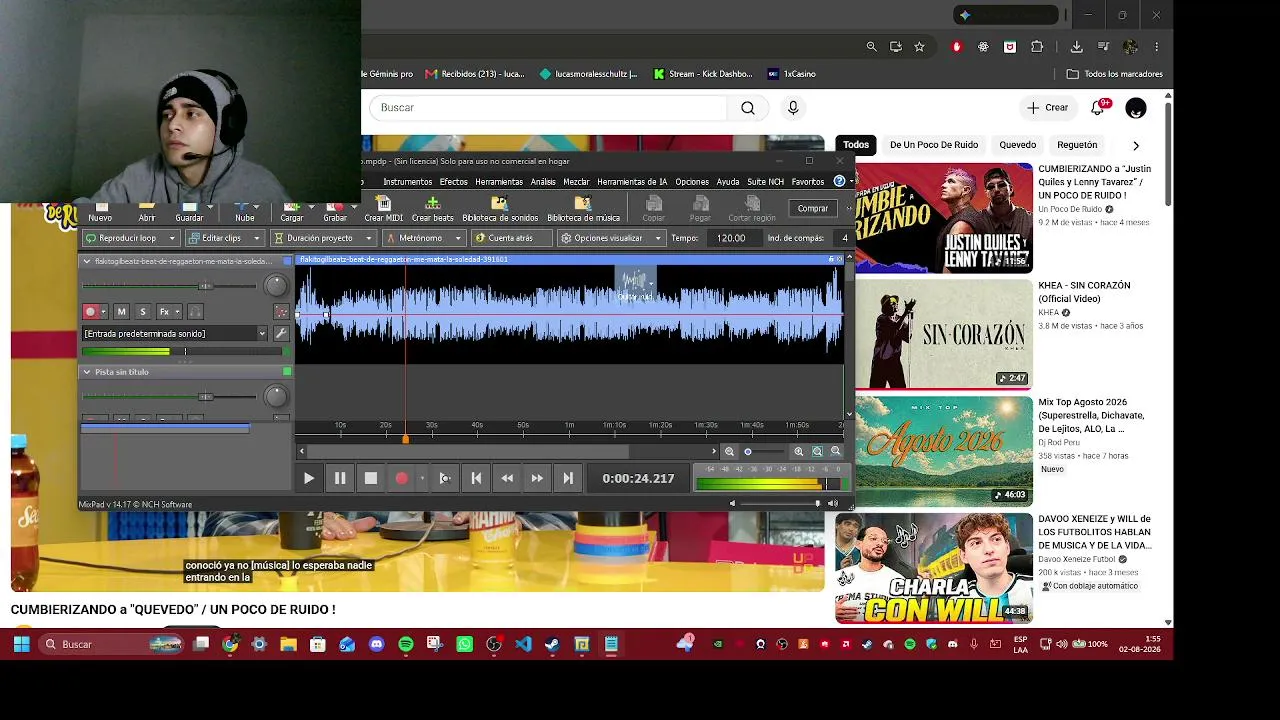Adjust the timeline zoom slider
The width and height of the screenshot is (1280, 720).
coord(748,451)
